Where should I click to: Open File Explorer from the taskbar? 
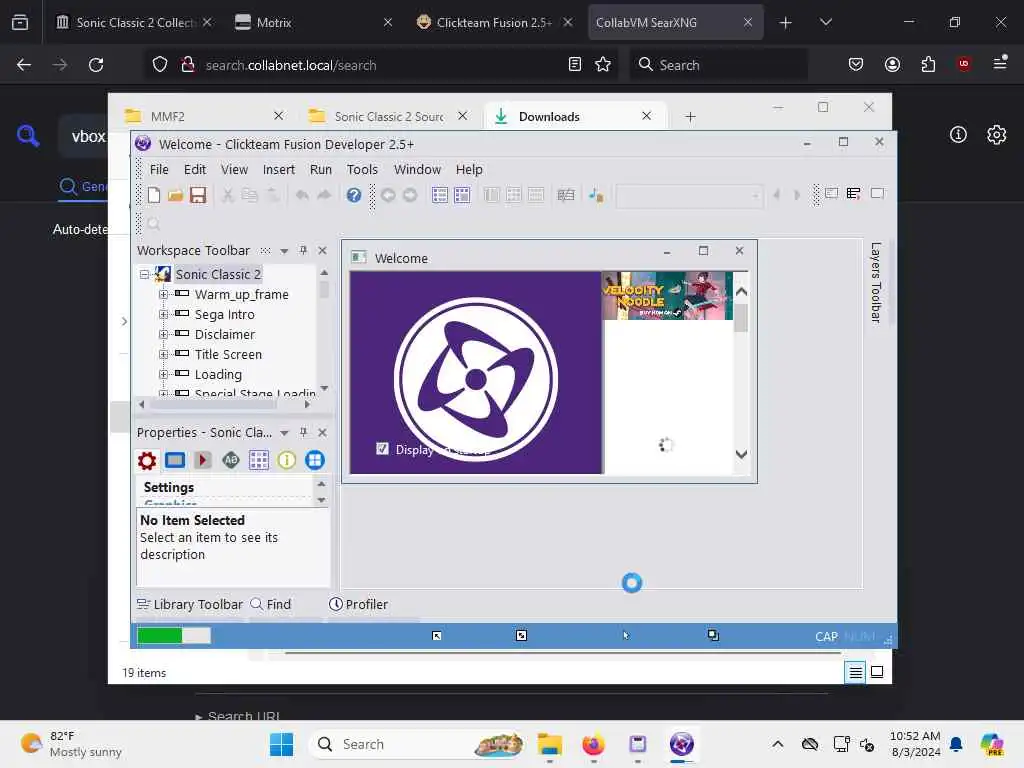click(550, 744)
